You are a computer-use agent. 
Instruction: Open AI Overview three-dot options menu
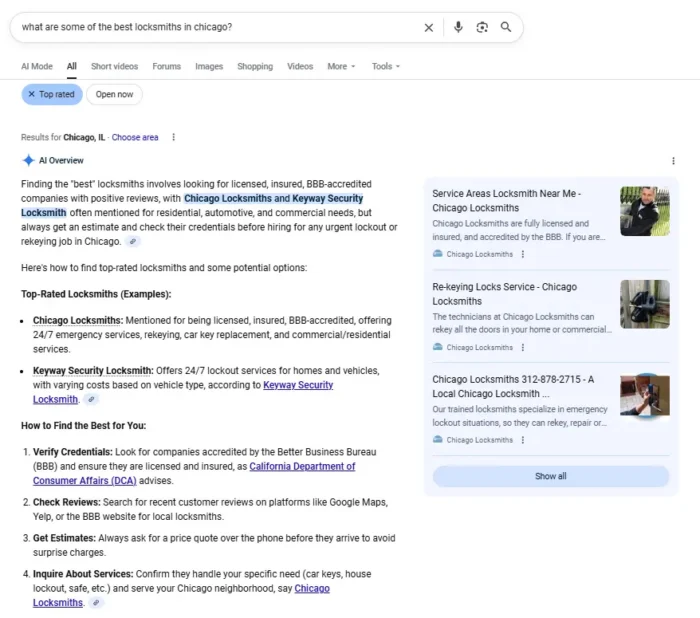tap(673, 161)
